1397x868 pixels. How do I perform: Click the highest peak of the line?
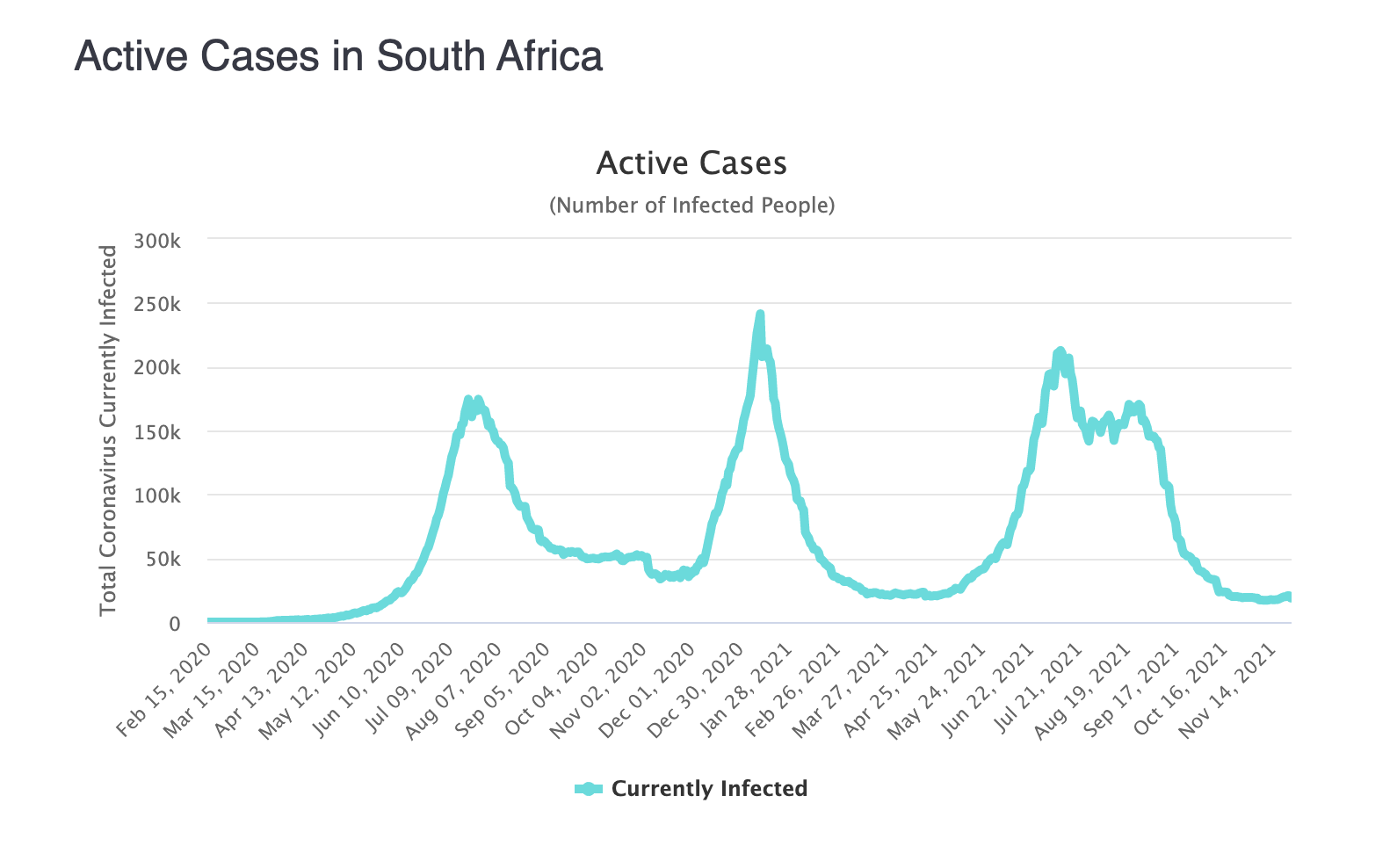760,315
